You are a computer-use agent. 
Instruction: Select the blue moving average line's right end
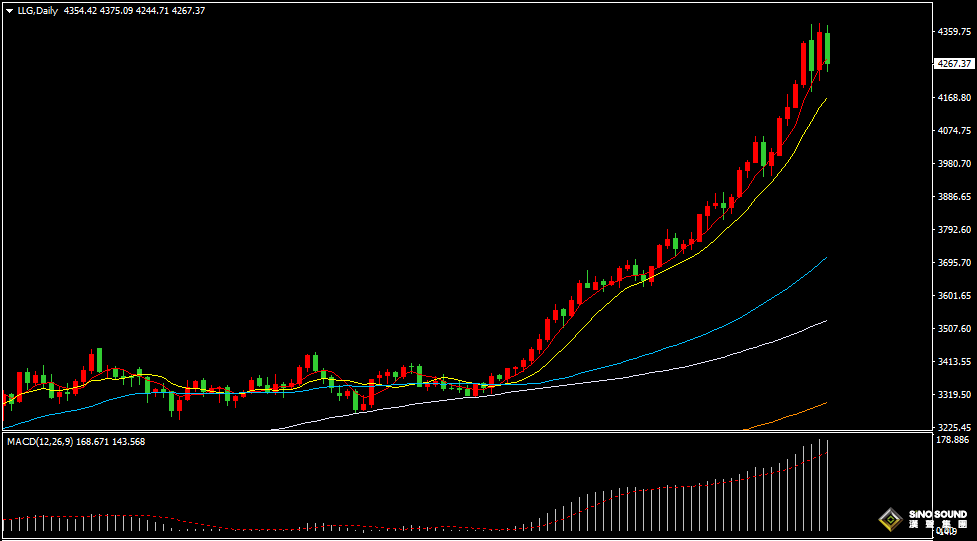click(x=822, y=260)
